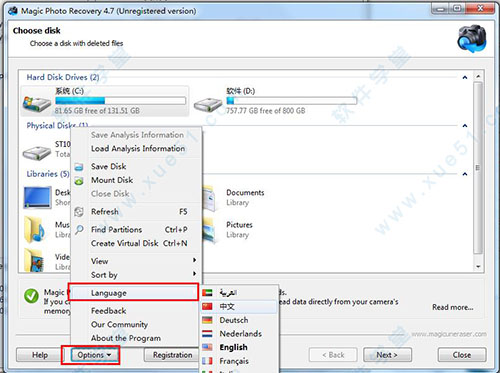
Task: Click the vertical scrollbar thumb
Action: coord(478,168)
